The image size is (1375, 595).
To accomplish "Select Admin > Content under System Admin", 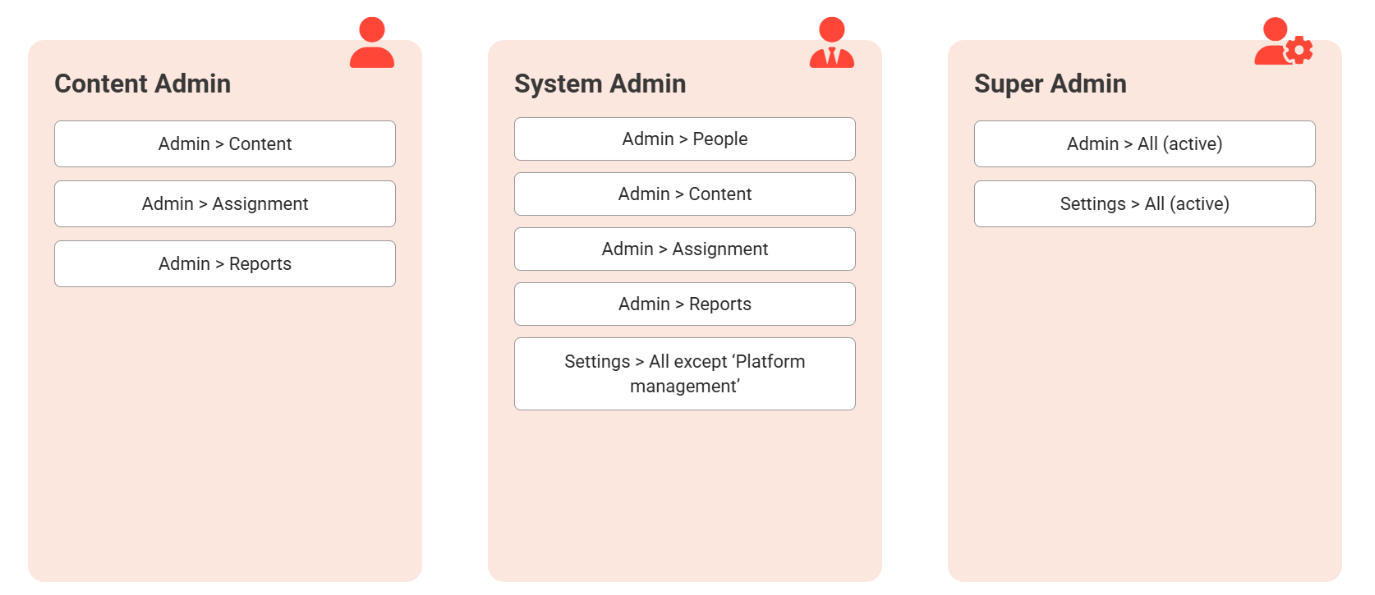I will click(x=685, y=194).
